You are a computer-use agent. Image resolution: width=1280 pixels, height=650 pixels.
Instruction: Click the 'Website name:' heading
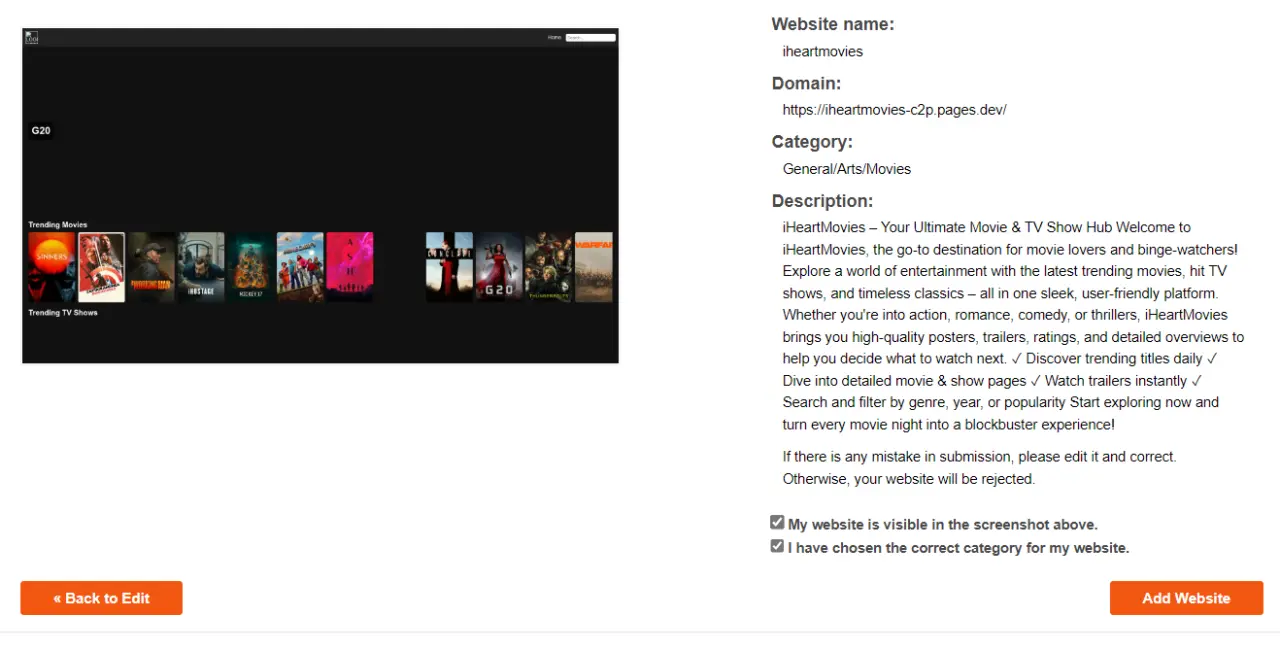(833, 24)
